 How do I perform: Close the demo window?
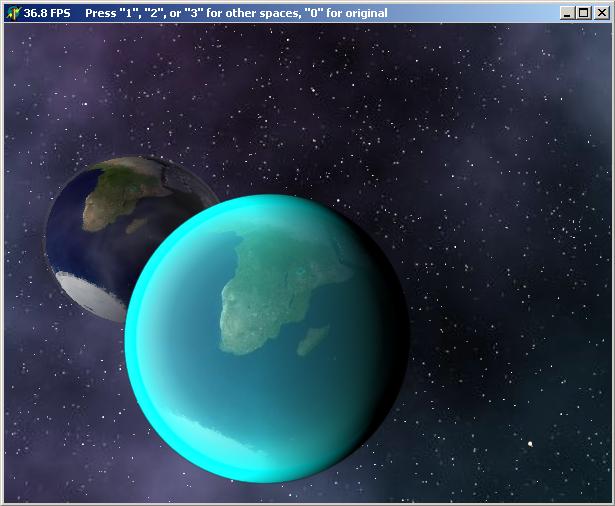tap(602, 13)
